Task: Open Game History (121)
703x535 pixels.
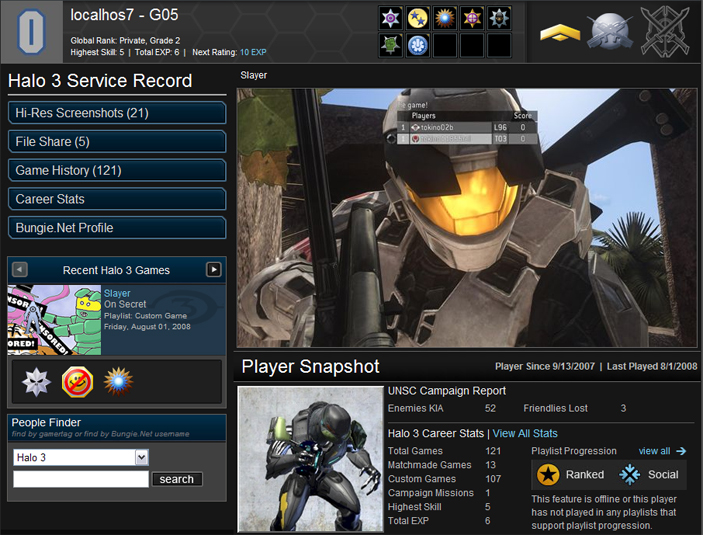Action: 117,170
